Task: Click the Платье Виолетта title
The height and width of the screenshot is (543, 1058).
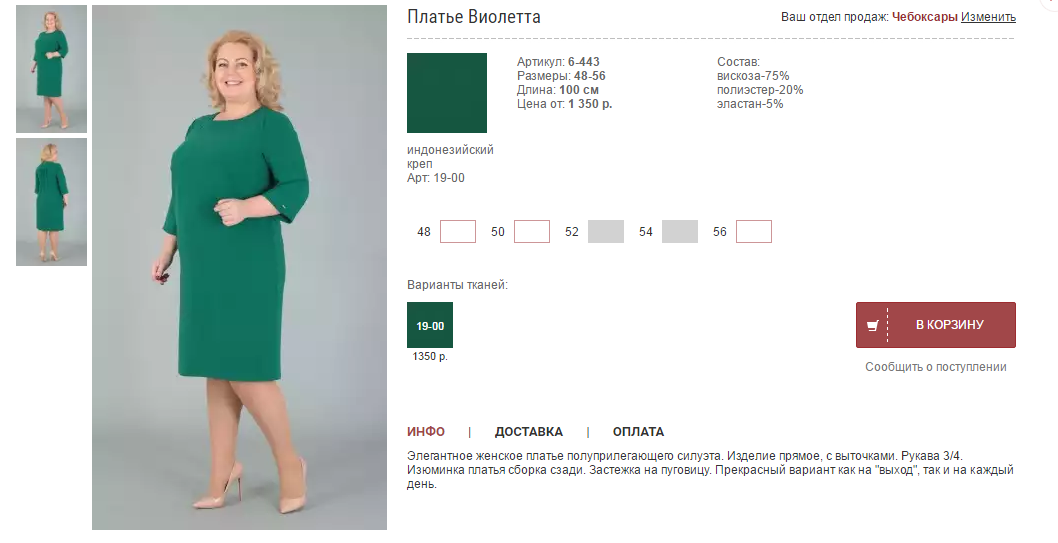Action: (x=474, y=17)
